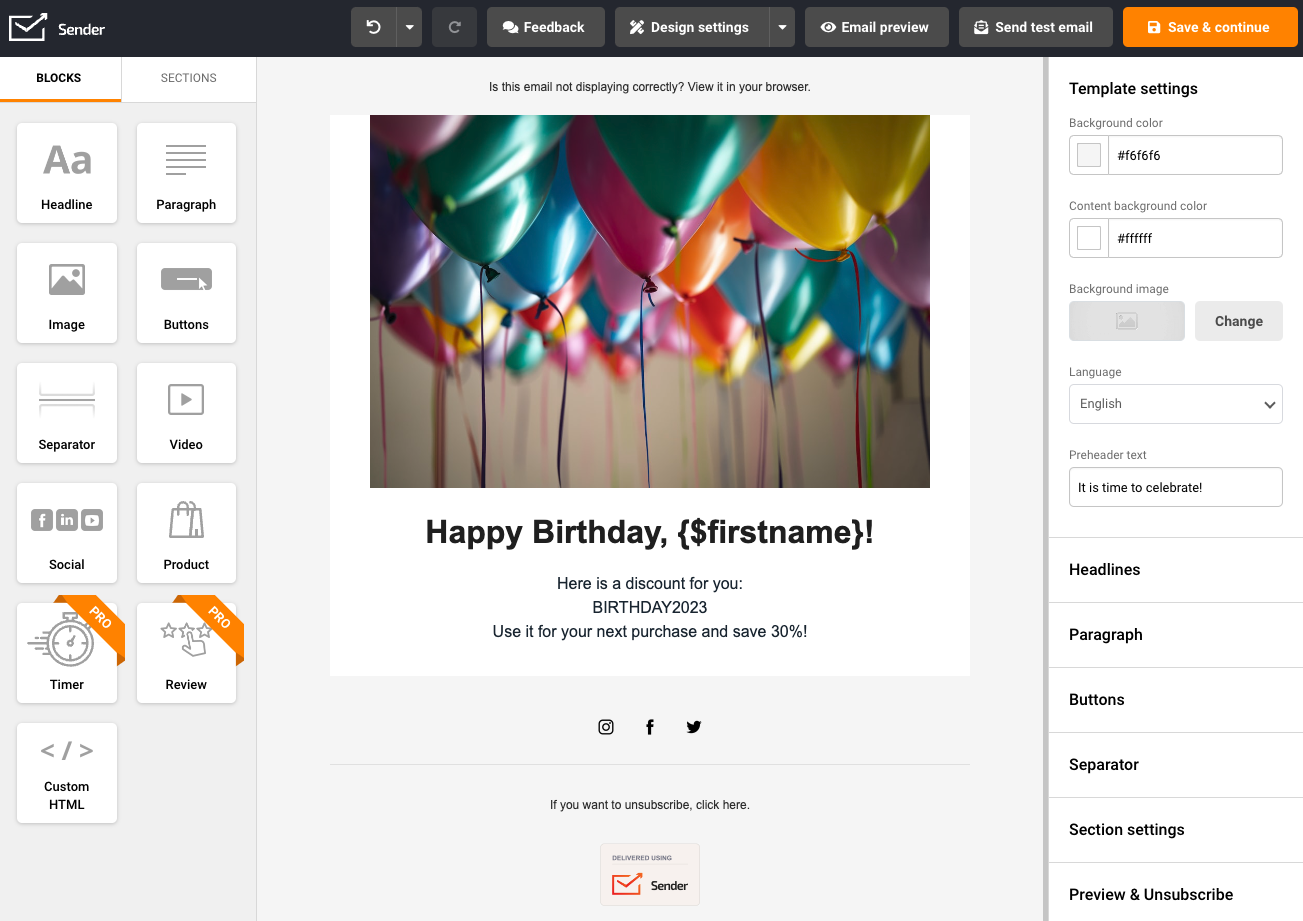Expand the Headlines settings section
The width and height of the screenshot is (1303, 921).
point(1175,570)
